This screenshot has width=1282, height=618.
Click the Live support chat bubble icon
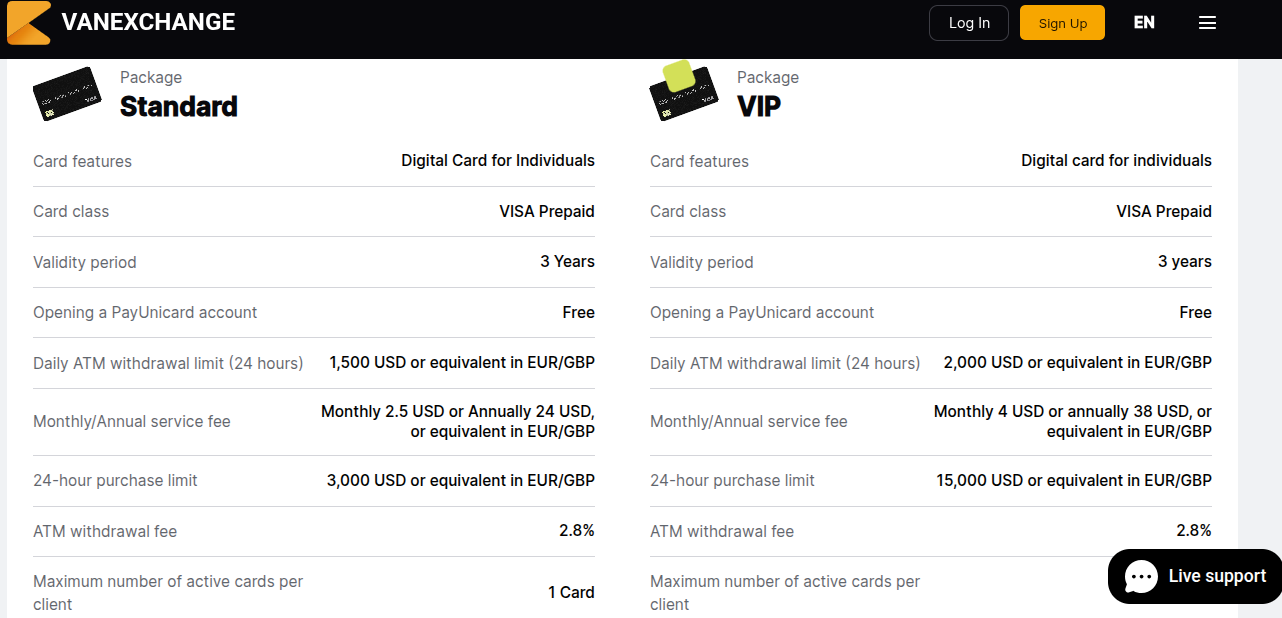[x=1141, y=577]
